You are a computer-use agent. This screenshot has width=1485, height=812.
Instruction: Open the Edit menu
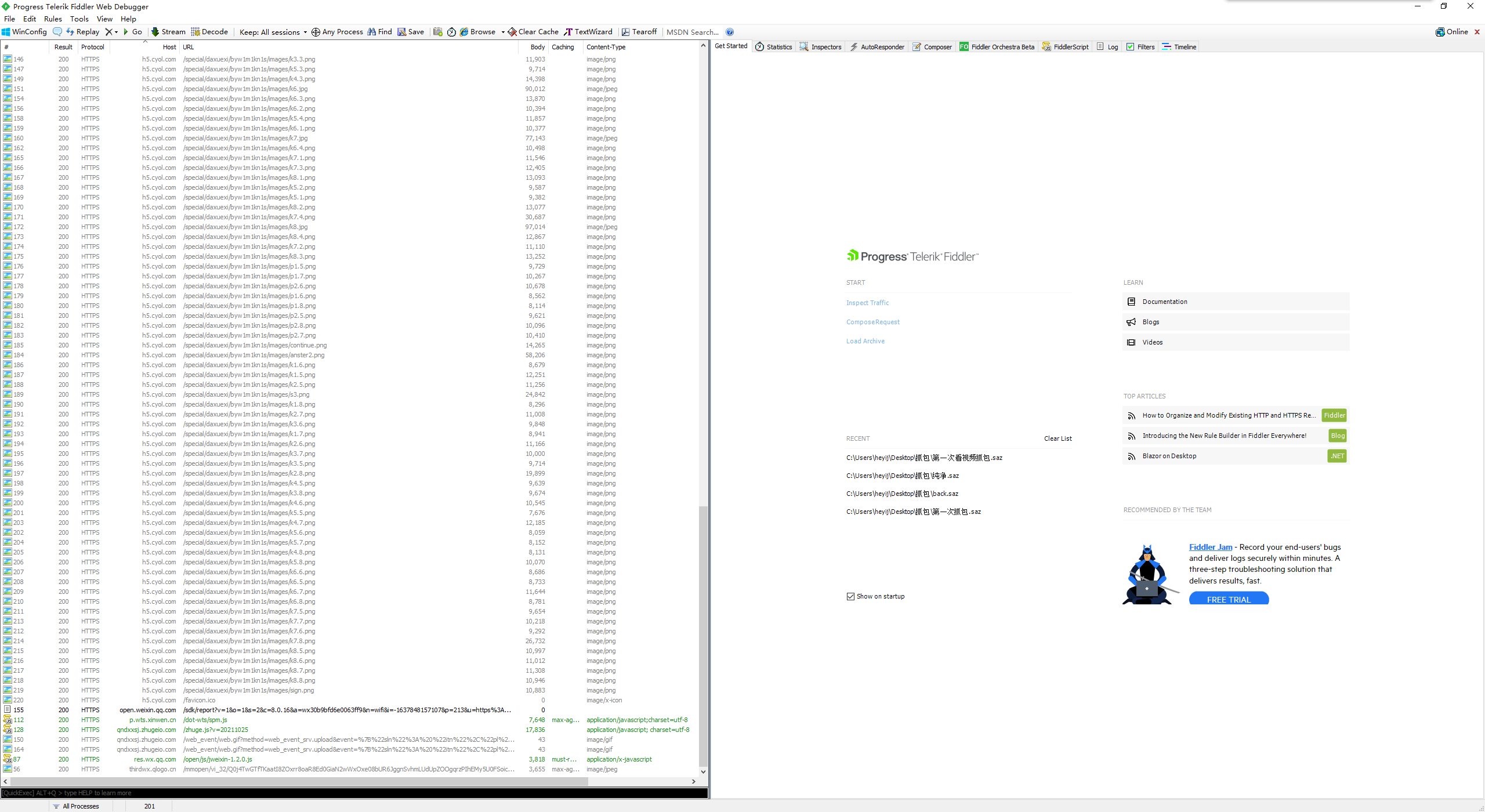(x=30, y=19)
